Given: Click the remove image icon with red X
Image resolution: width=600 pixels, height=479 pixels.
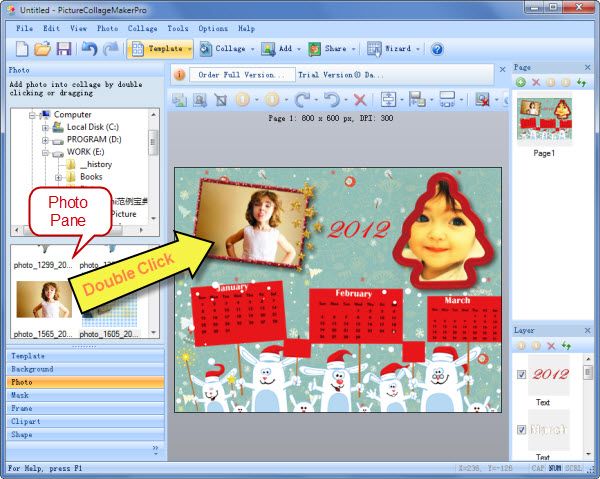Looking at the screenshot, I should 482,100.
